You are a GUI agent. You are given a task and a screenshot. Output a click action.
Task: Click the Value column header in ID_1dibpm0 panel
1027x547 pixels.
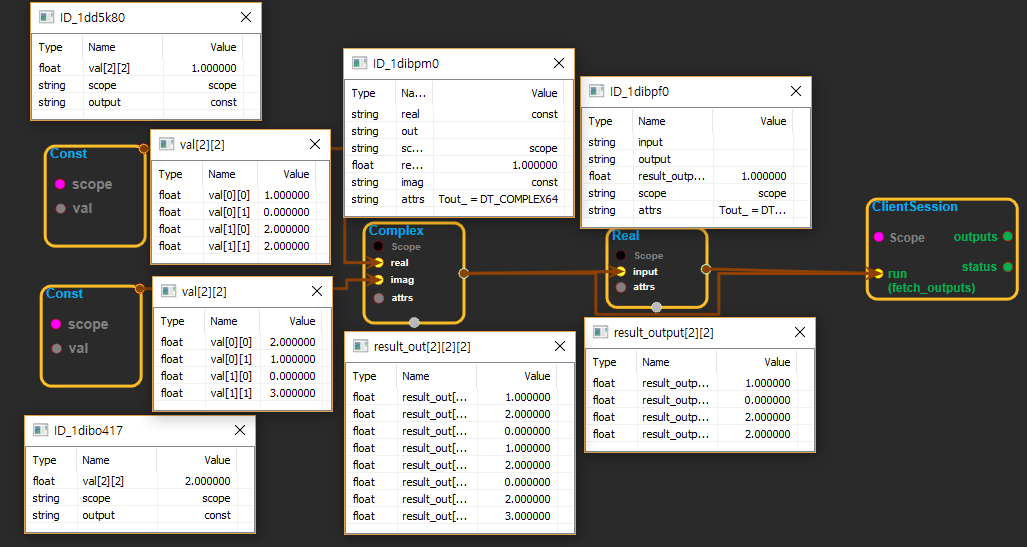tap(544, 93)
